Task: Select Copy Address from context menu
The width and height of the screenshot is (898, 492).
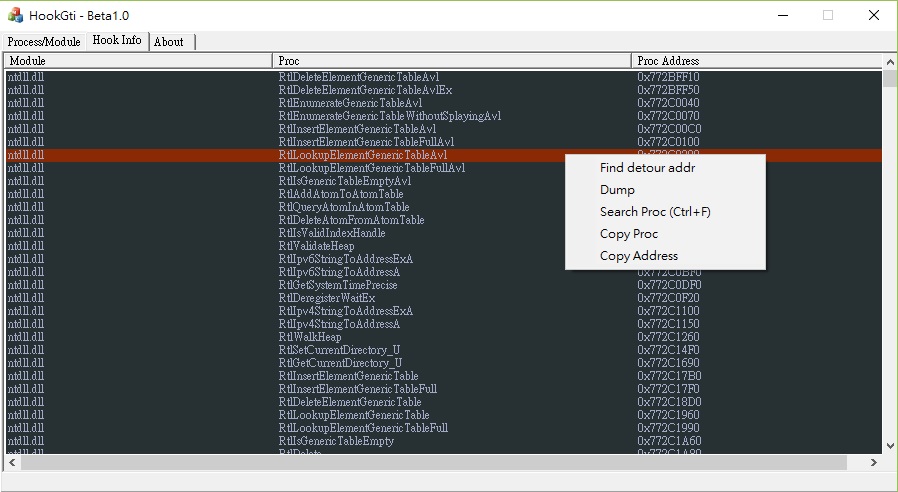Action: (665, 256)
